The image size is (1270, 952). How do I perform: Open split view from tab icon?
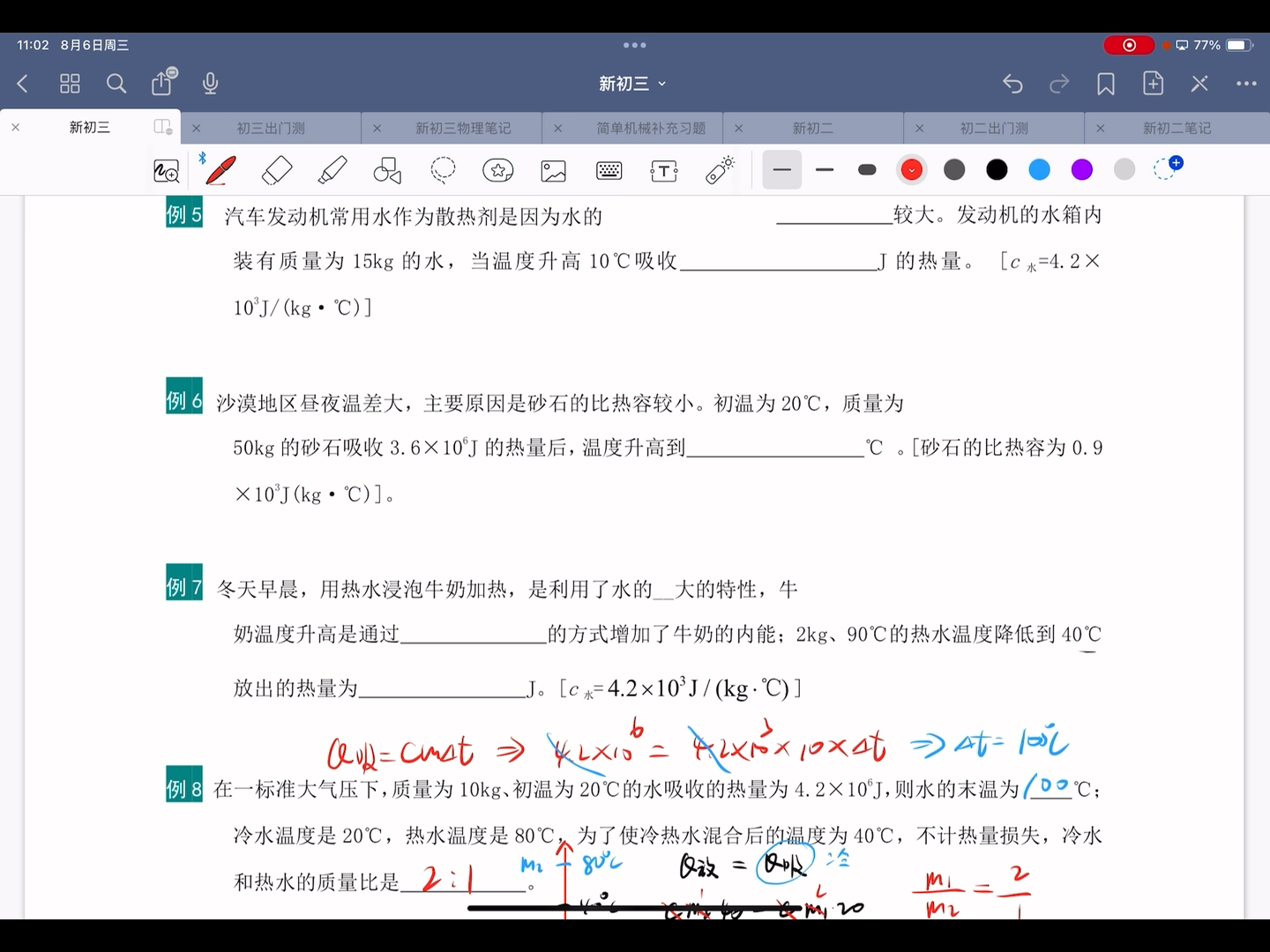(163, 127)
